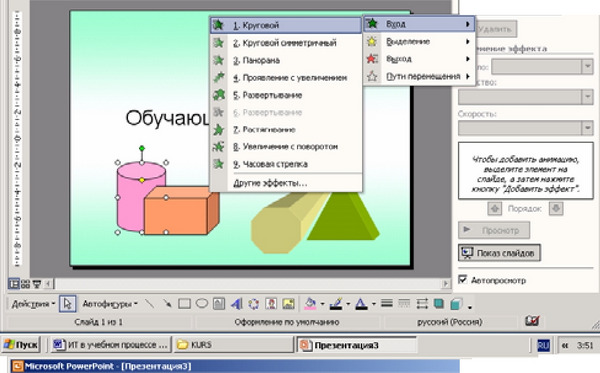Select the orange box shape on slide
The width and height of the screenshot is (600, 373).
click(181, 211)
